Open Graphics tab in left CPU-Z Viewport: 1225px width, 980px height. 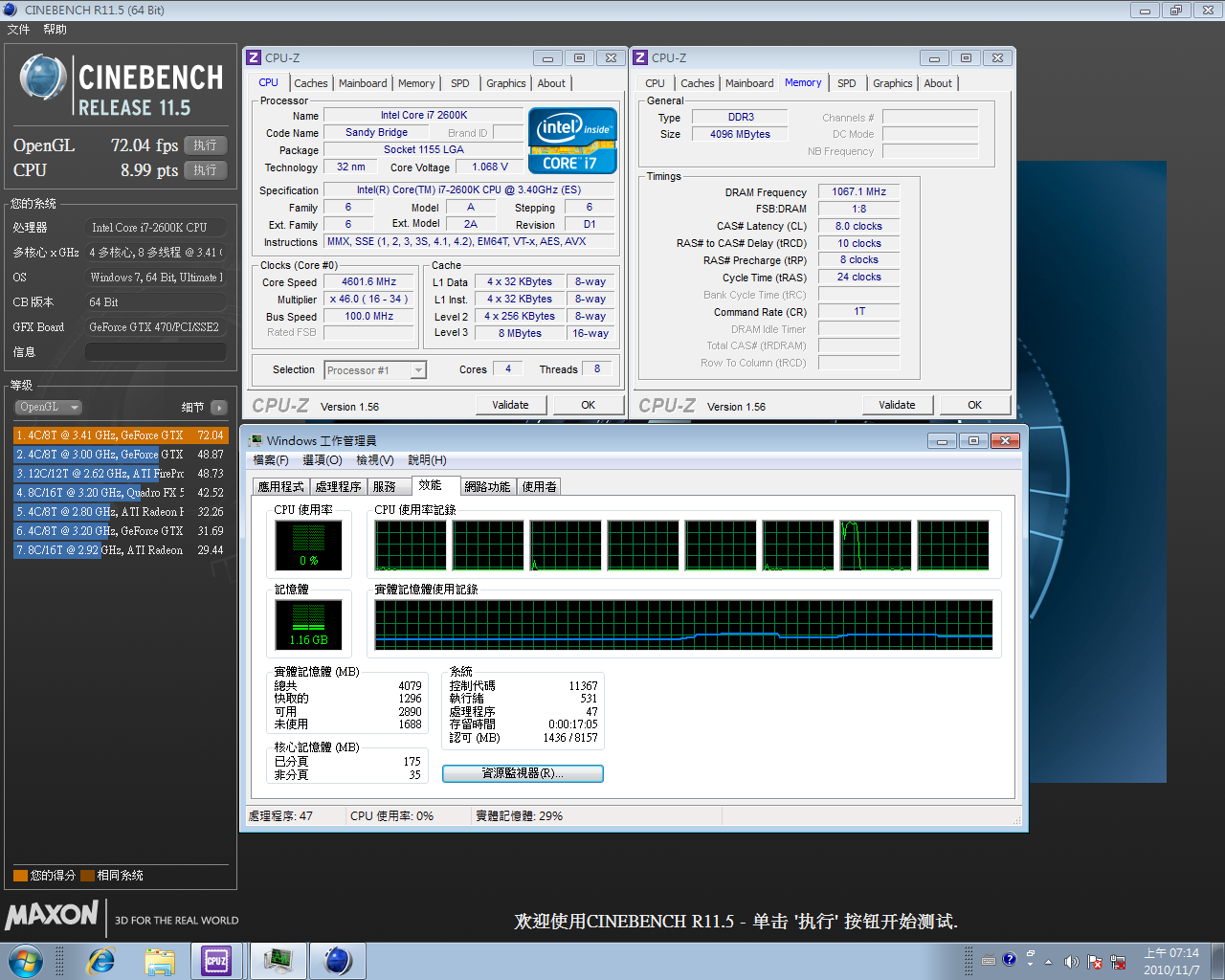click(x=506, y=83)
